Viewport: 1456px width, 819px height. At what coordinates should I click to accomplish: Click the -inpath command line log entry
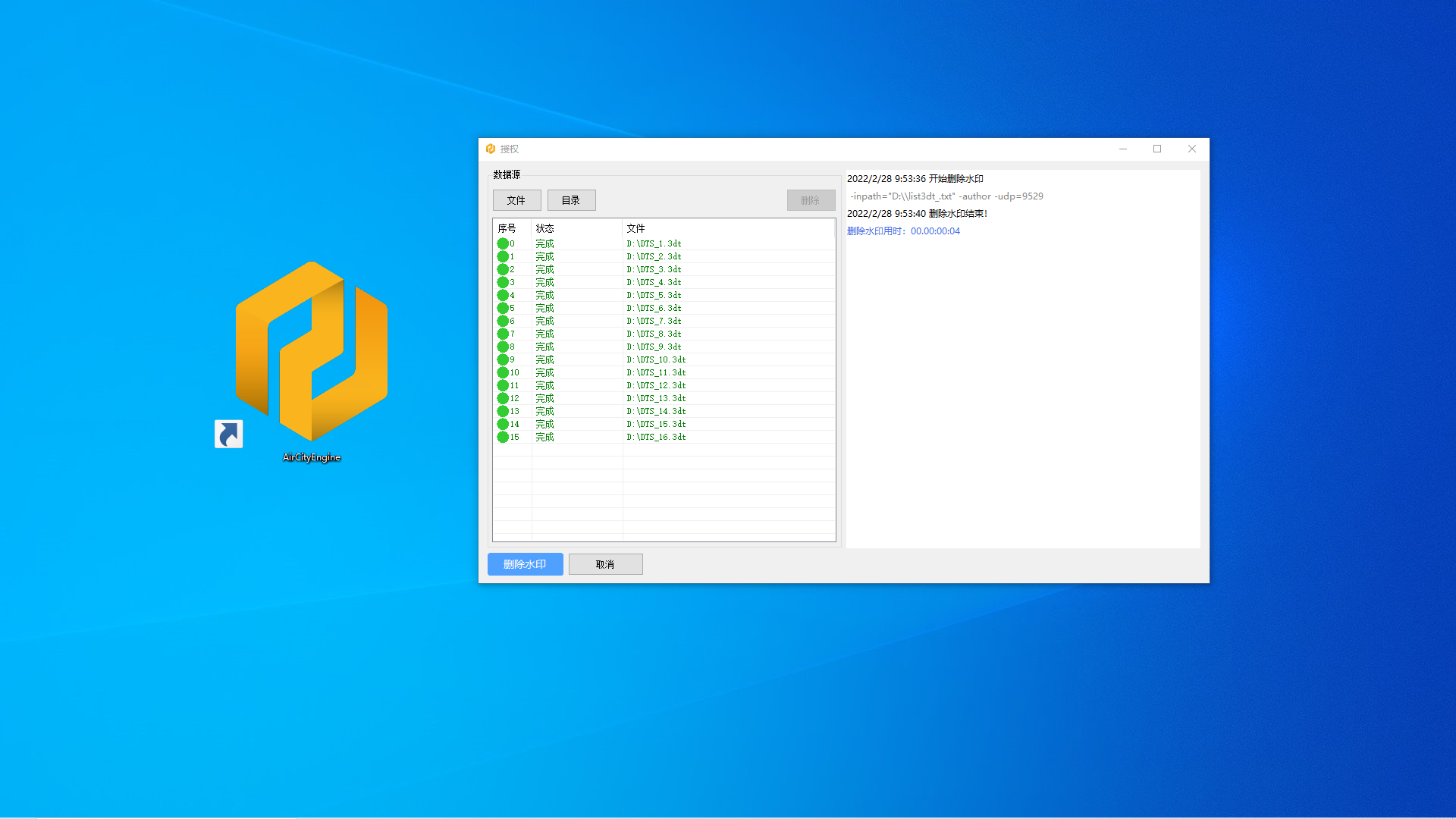(946, 196)
